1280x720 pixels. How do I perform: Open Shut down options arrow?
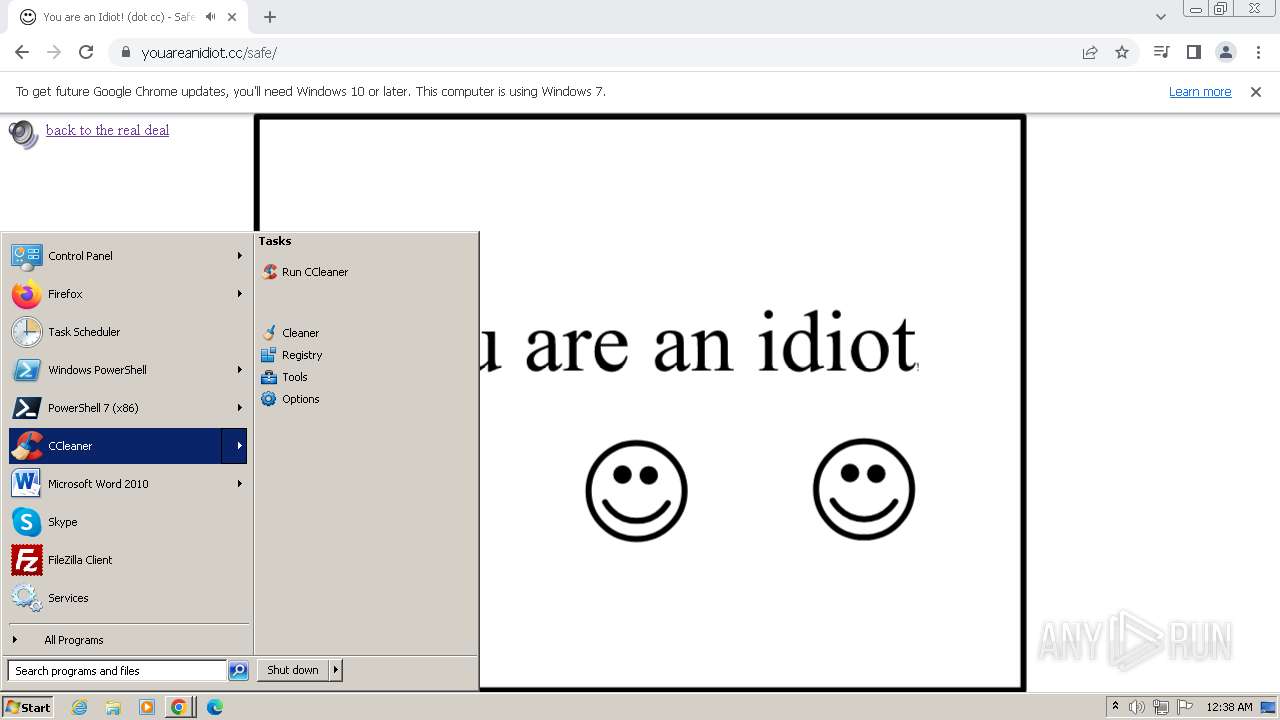[336, 670]
